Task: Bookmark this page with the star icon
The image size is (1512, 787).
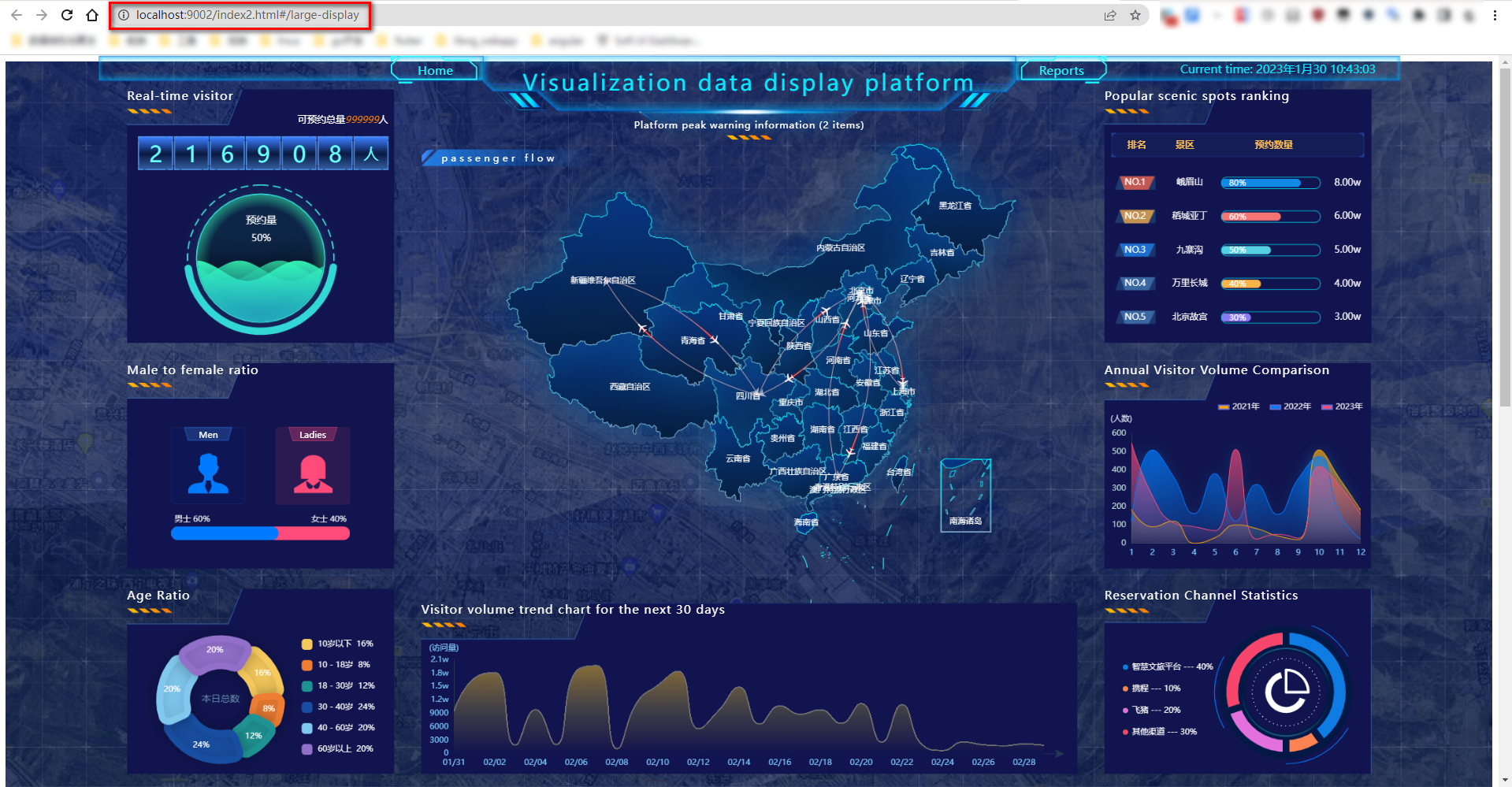Action: 1135,15
